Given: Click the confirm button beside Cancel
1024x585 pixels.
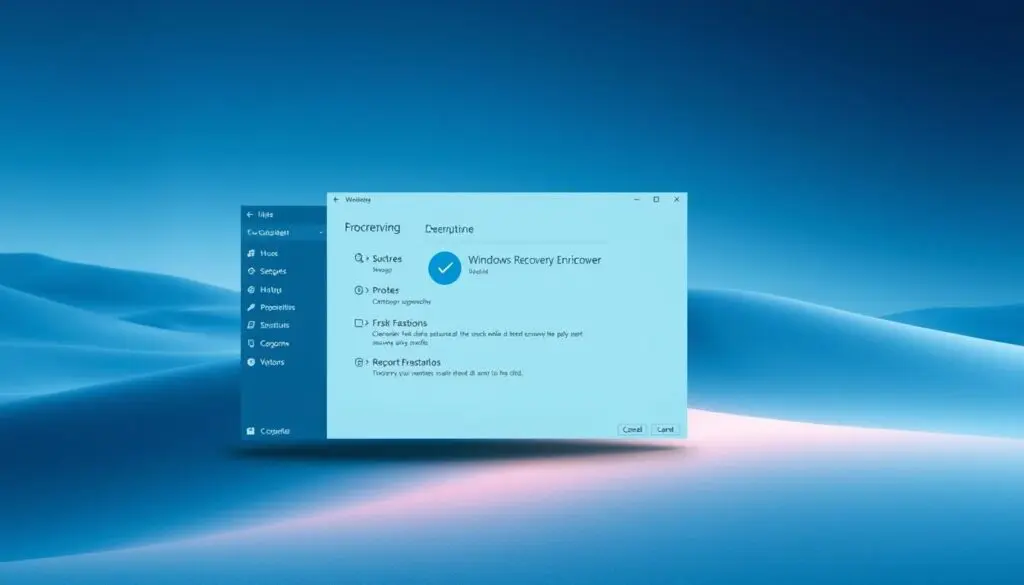Looking at the screenshot, I should coord(666,429).
